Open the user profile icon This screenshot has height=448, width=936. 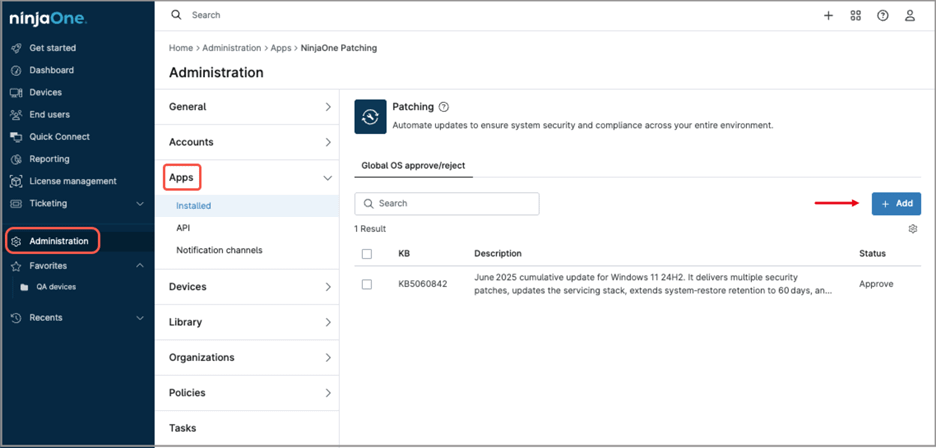(910, 16)
